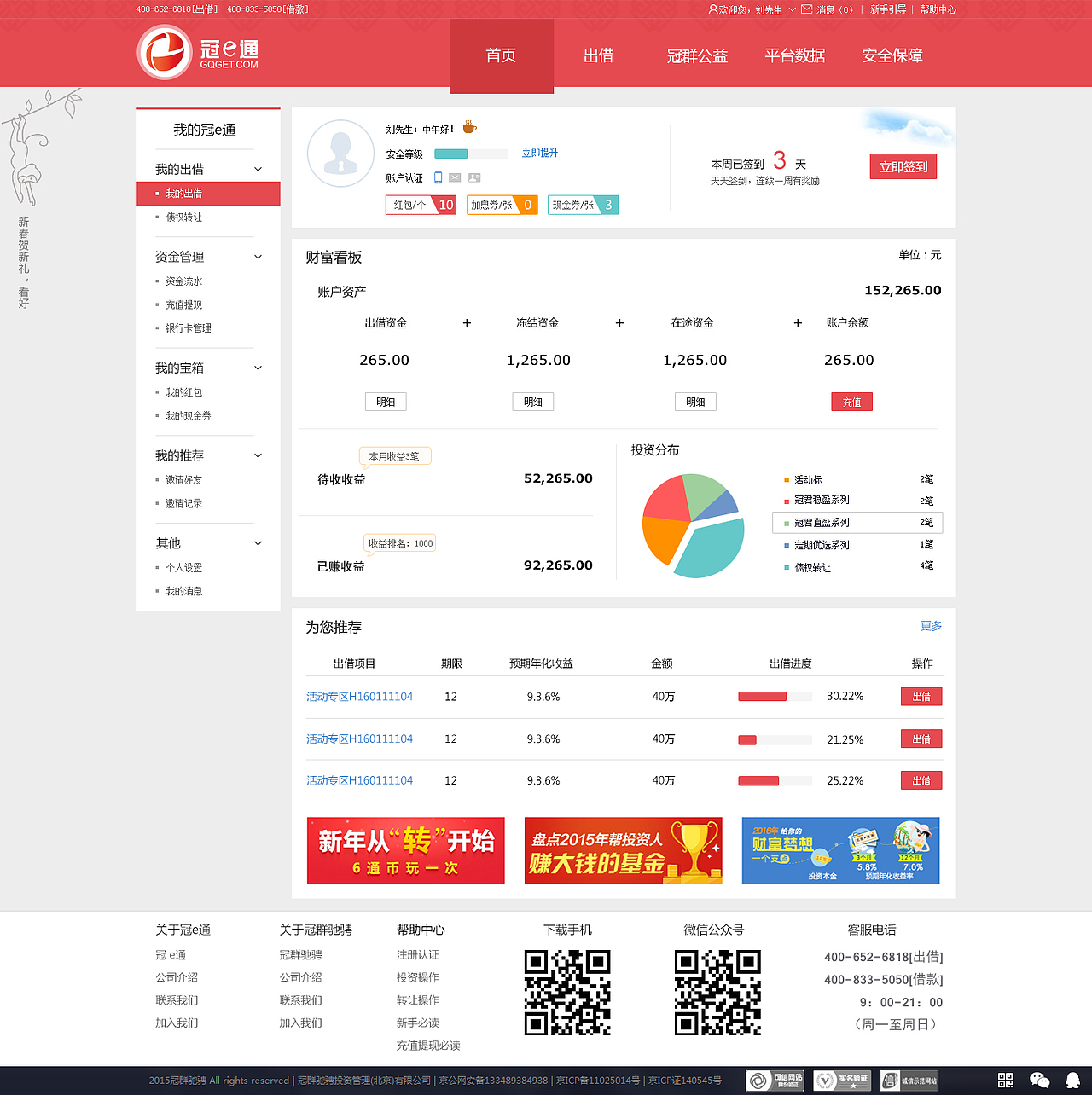Viewport: 1092px width, 1095px height.
Task: Click the email verification icon next to 账户认证
Action: click(x=454, y=177)
